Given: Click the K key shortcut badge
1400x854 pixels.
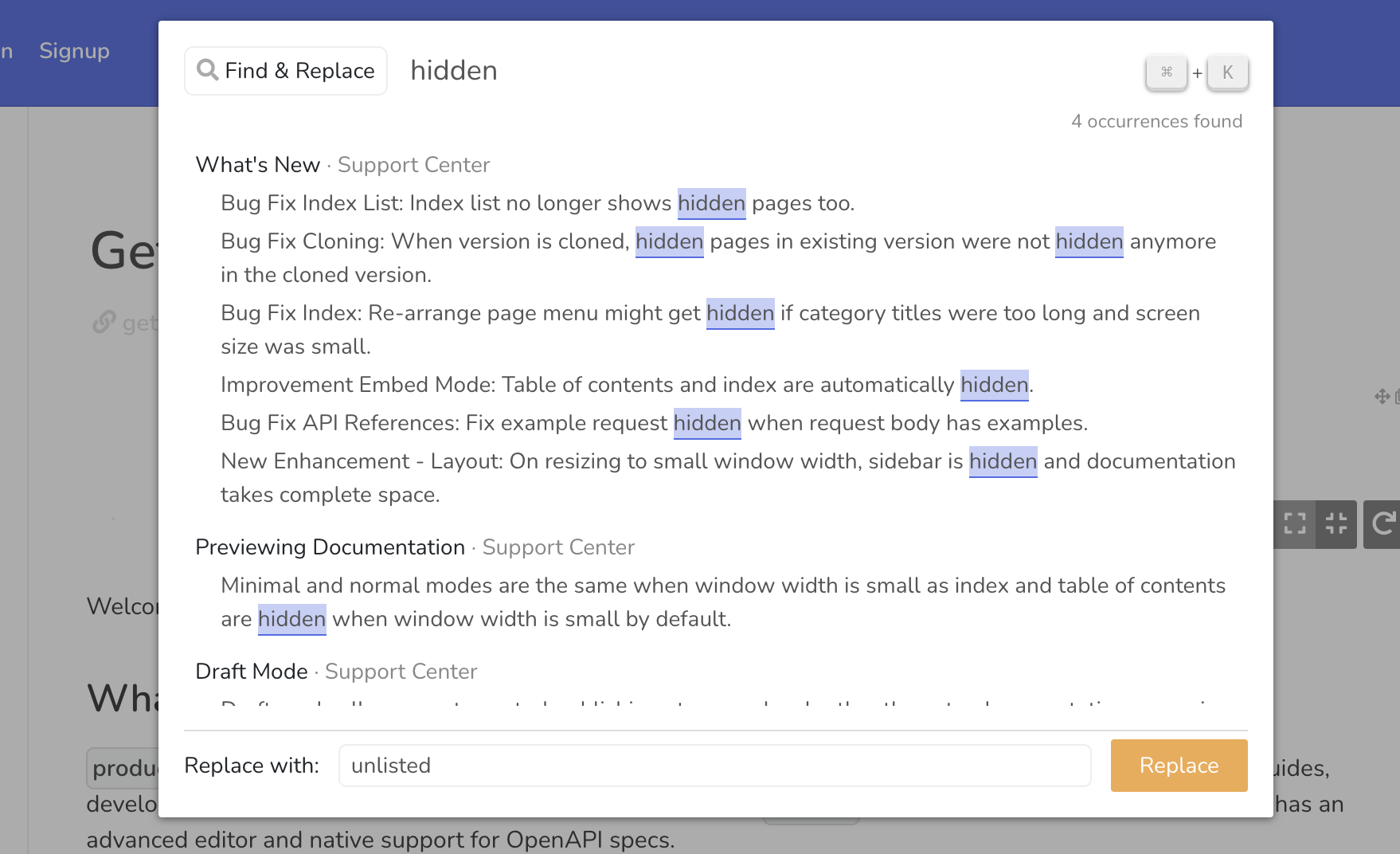Looking at the screenshot, I should pyautogui.click(x=1227, y=72).
